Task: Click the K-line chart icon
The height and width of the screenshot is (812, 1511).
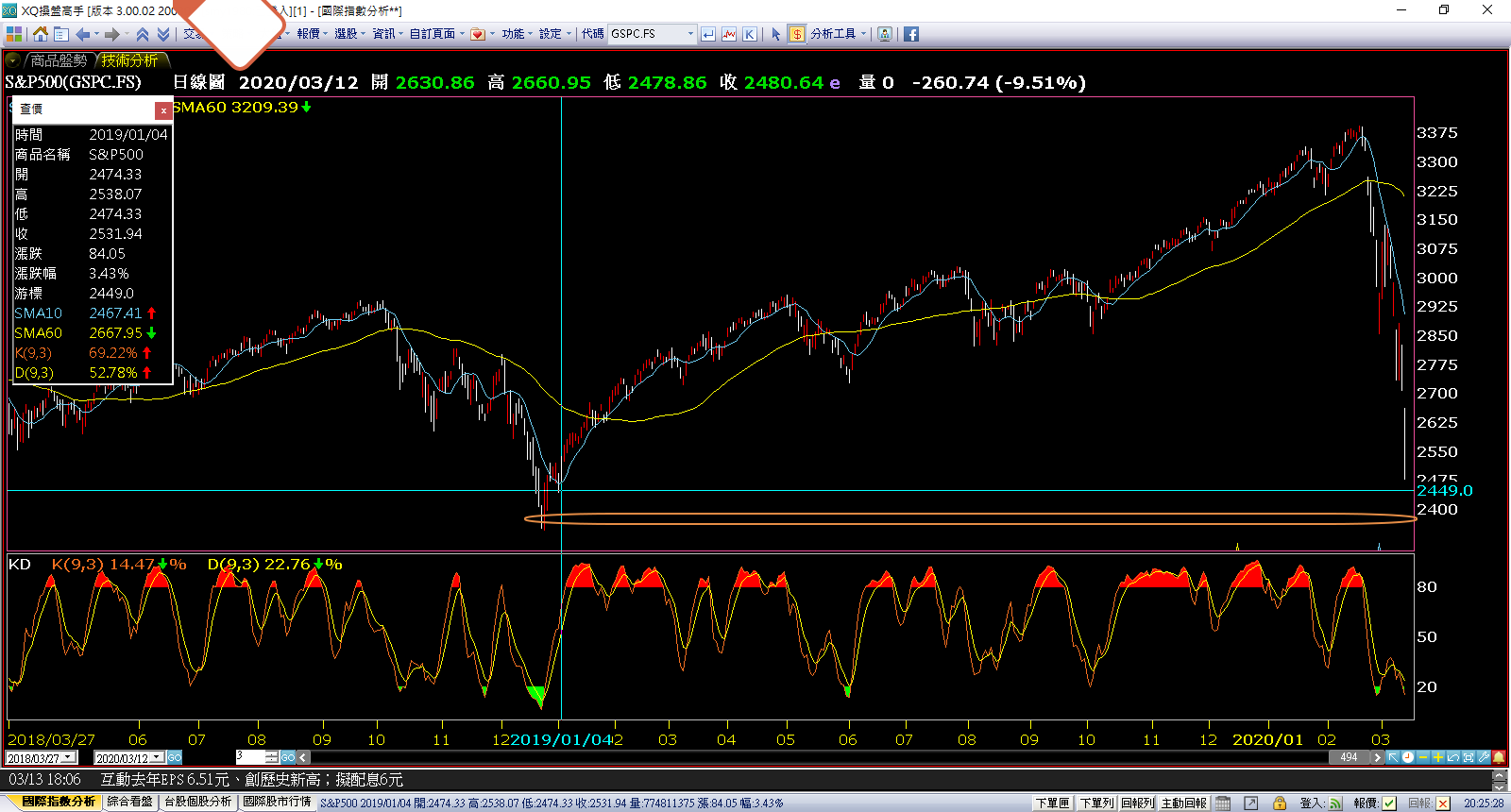Action: 750,34
